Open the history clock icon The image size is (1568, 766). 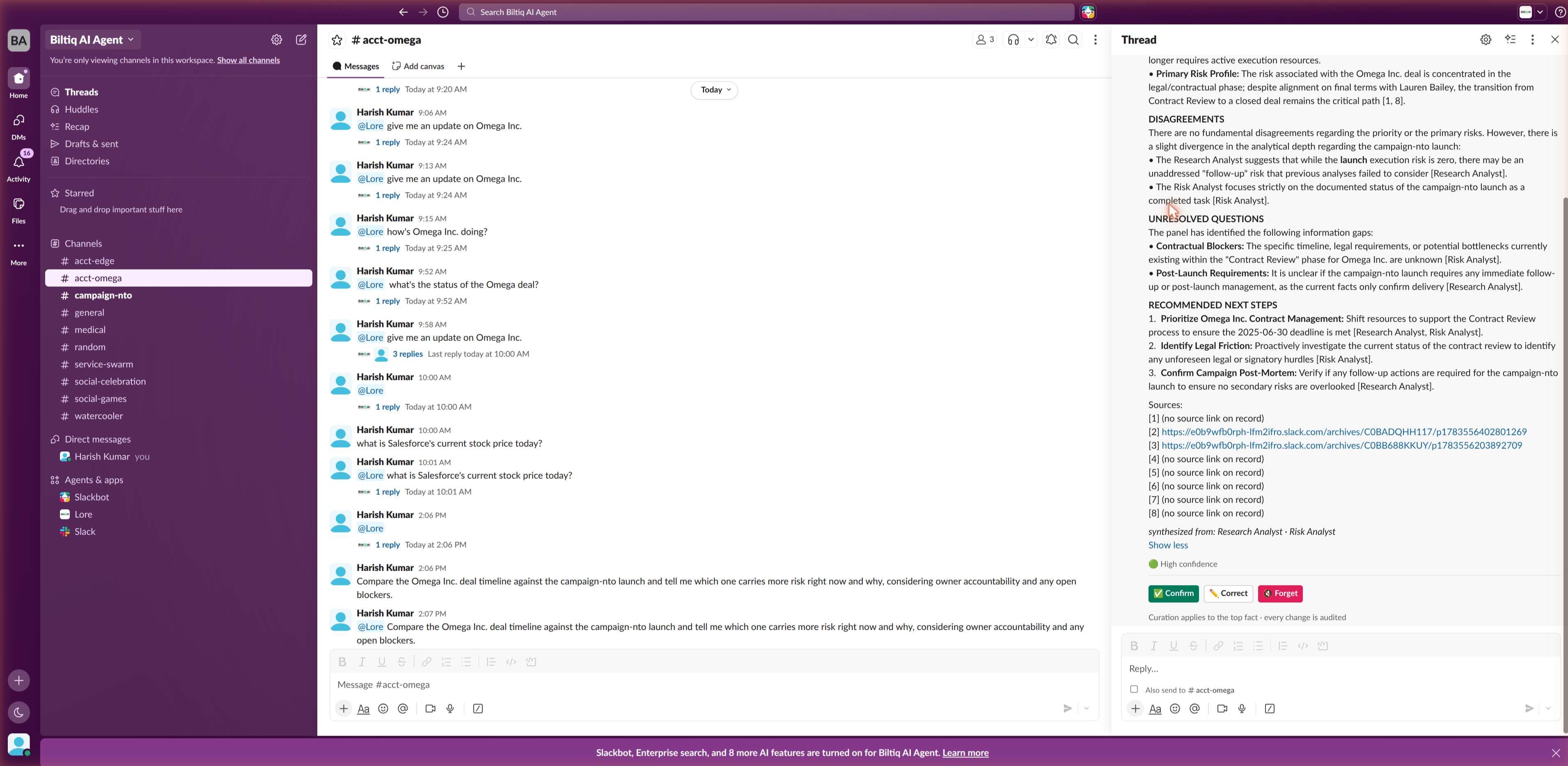[x=443, y=12]
